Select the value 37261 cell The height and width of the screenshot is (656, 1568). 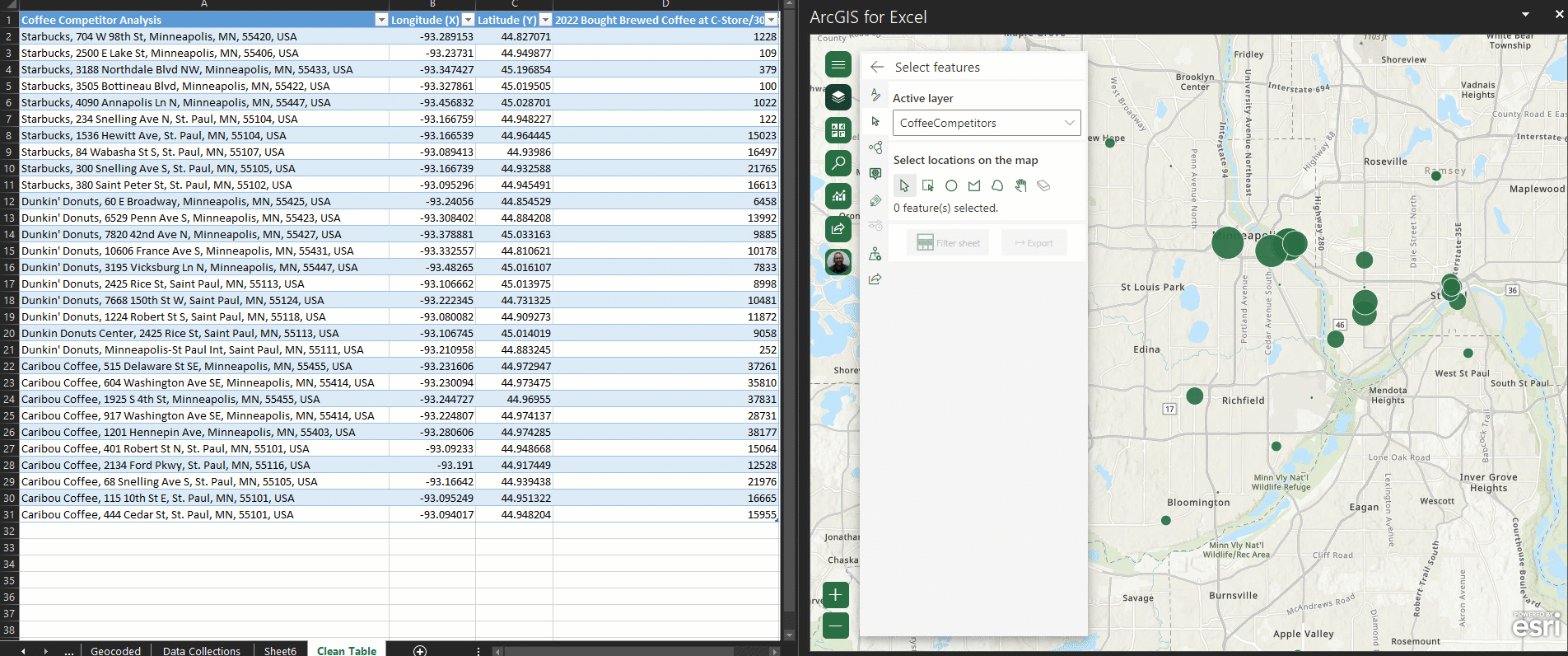pyautogui.click(x=666, y=366)
